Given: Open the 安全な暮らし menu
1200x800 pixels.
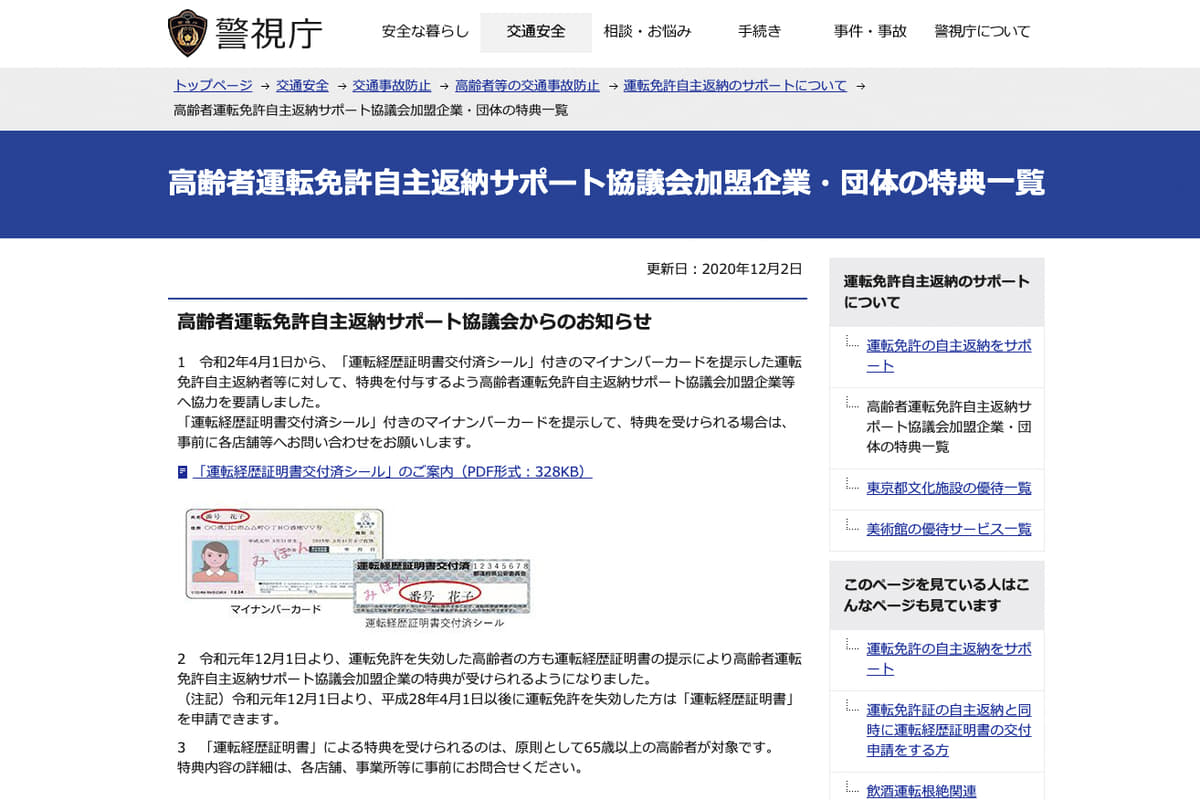Looking at the screenshot, I should coord(425,31).
